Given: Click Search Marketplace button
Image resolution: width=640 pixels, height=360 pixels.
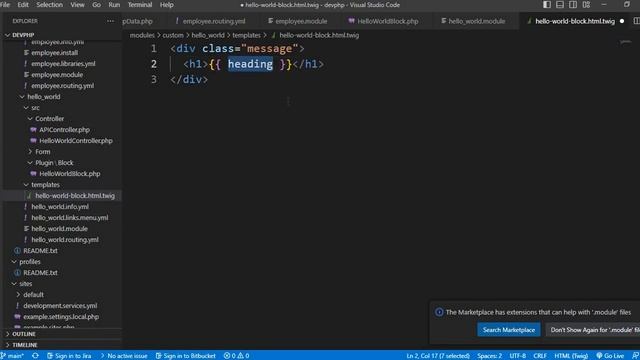Looking at the screenshot, I should (509, 330).
